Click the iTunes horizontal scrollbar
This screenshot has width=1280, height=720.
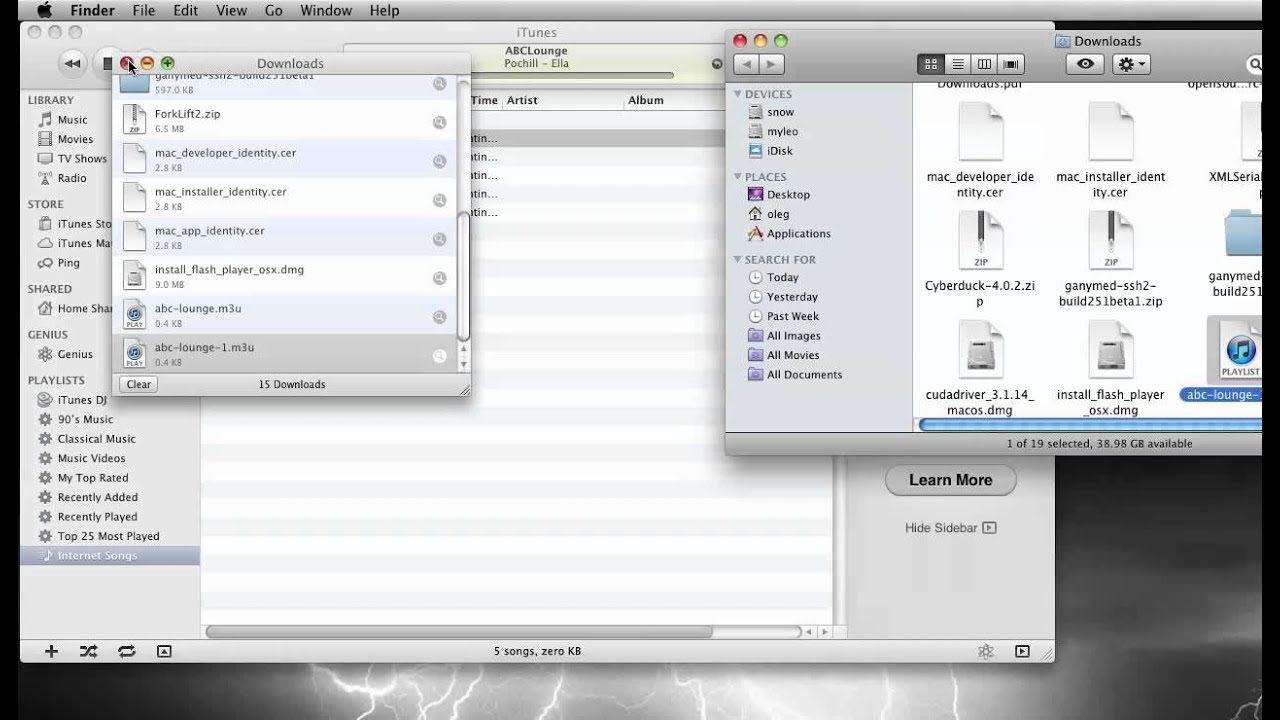tap(460, 632)
